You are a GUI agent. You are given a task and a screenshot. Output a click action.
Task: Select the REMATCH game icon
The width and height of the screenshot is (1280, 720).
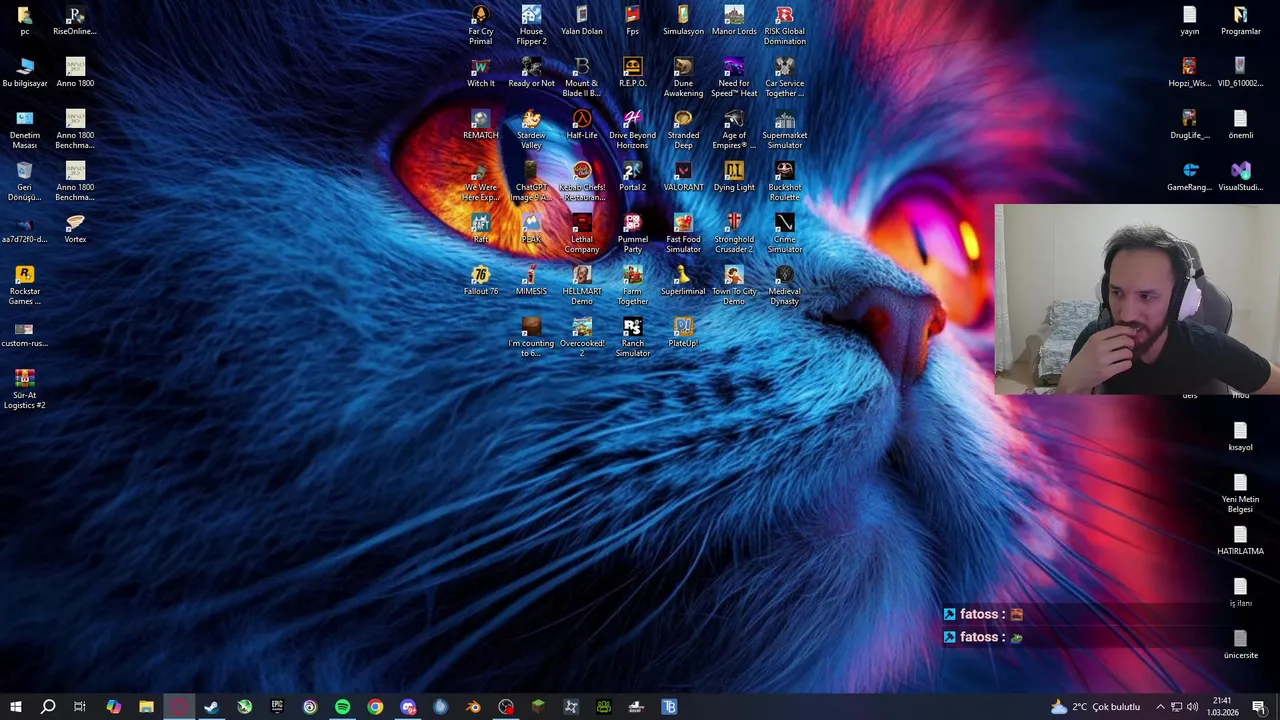480,124
